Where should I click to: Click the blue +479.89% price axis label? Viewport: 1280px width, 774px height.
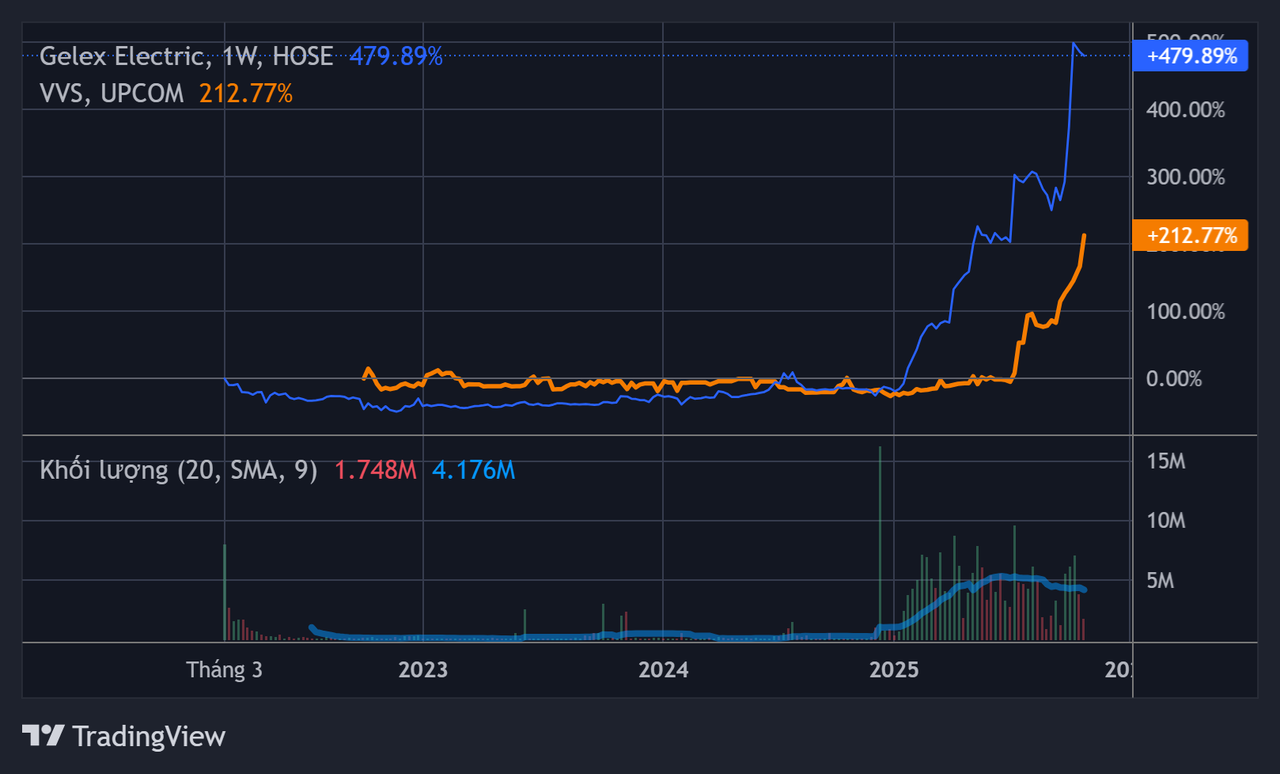1191,56
